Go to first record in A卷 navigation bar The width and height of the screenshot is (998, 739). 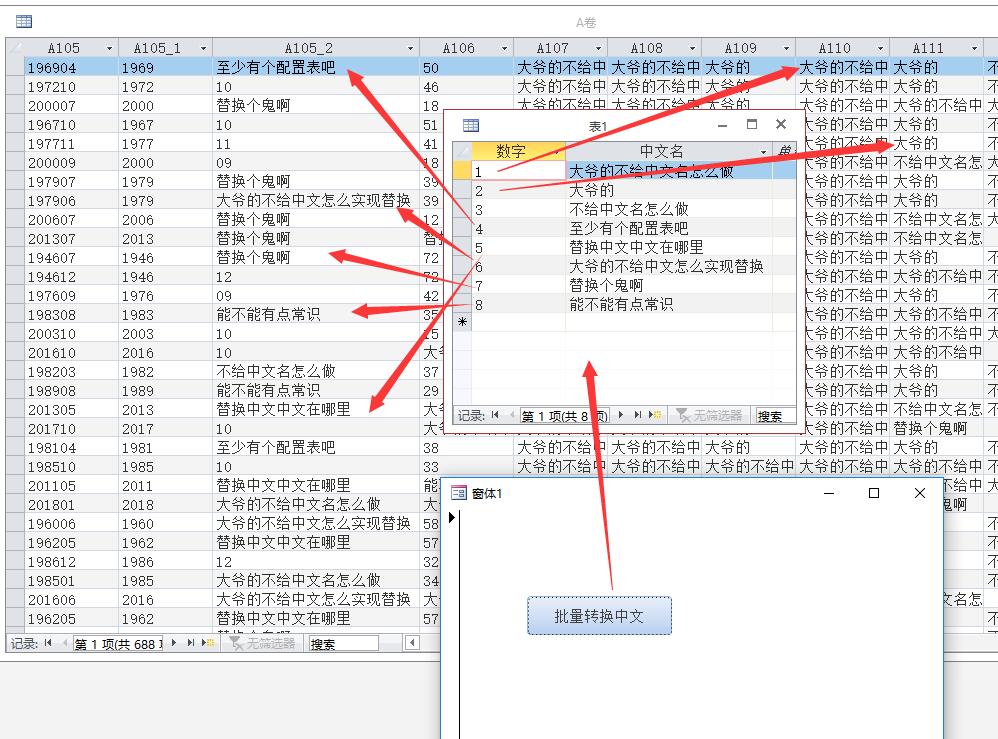coord(48,644)
